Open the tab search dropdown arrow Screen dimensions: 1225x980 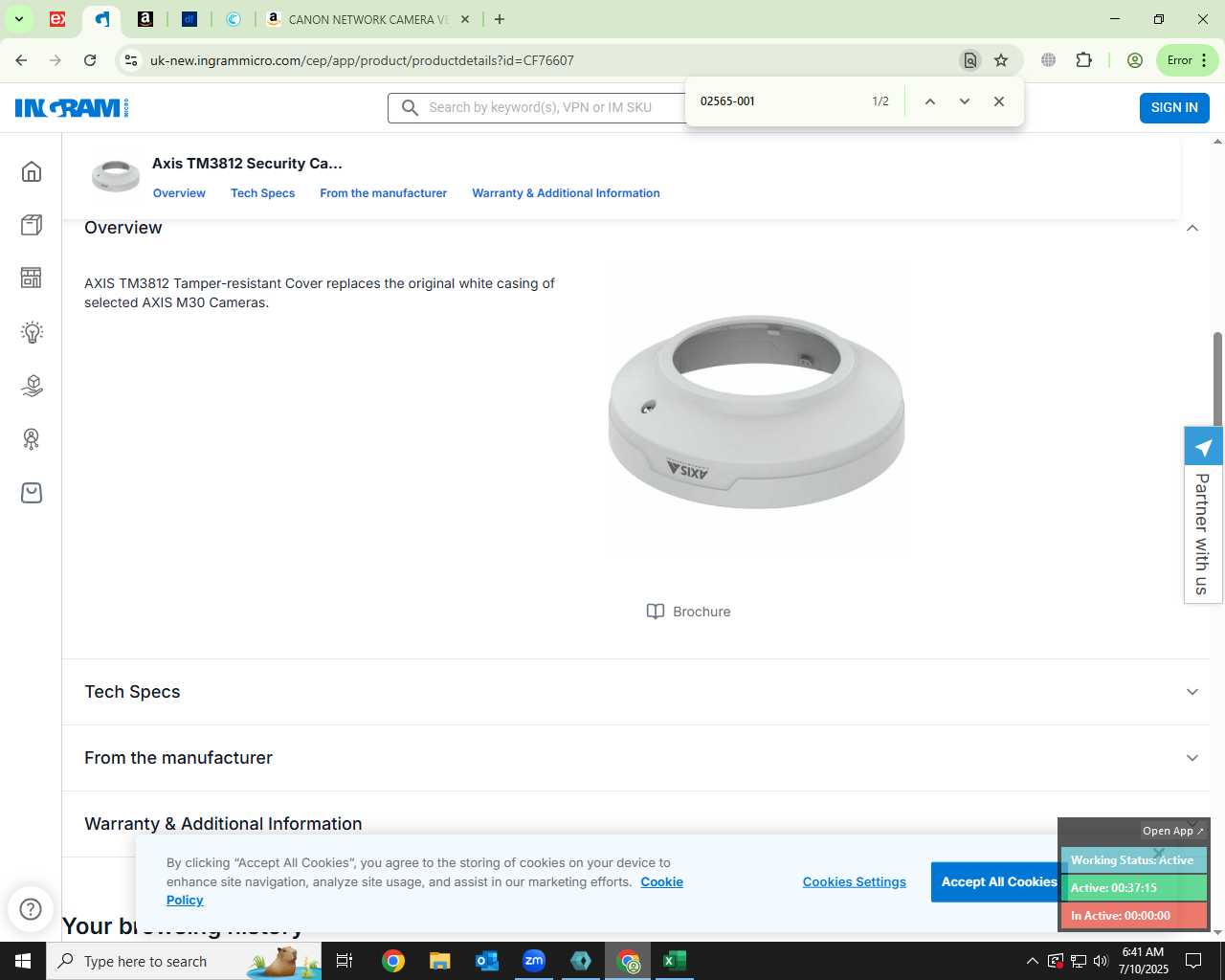pos(18,19)
